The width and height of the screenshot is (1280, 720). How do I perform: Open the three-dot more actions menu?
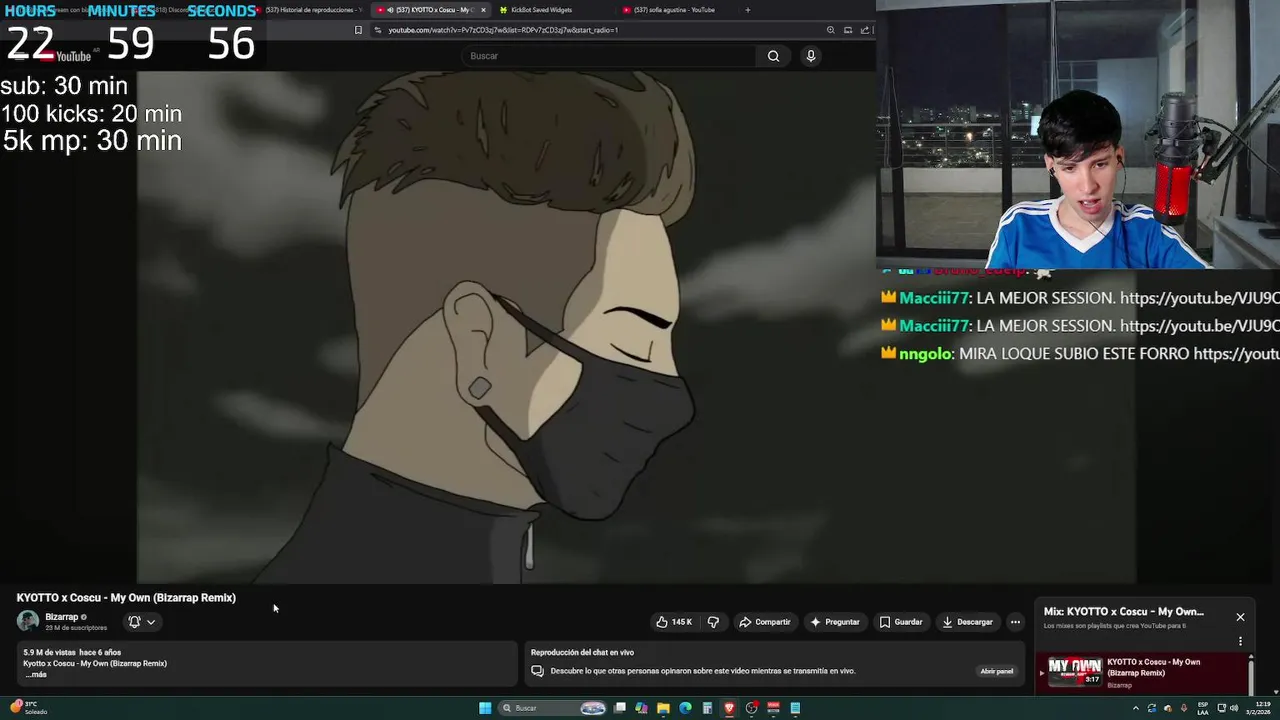tap(1015, 622)
